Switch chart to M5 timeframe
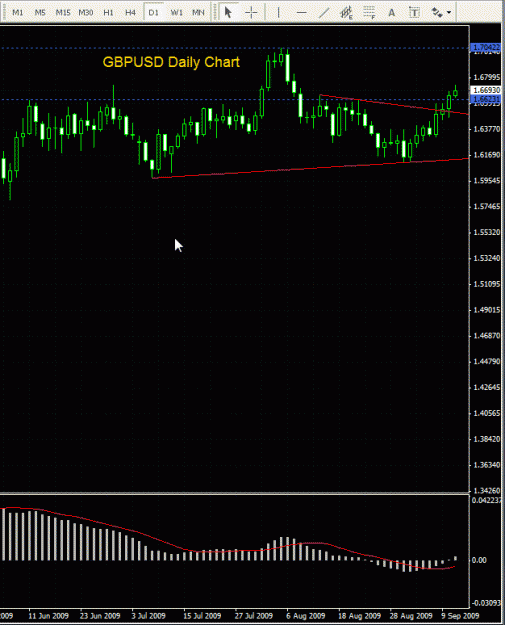 [x=40, y=12]
